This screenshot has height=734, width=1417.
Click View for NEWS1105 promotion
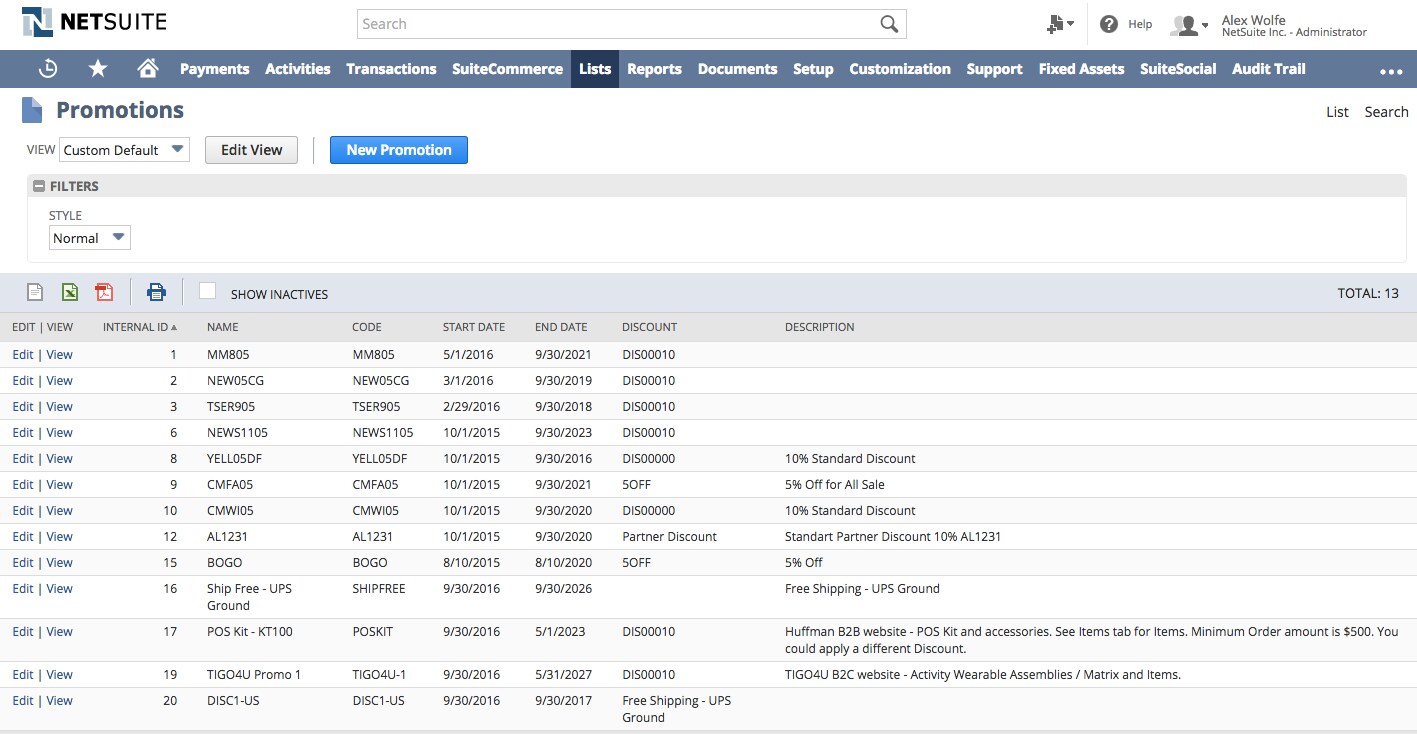click(59, 433)
